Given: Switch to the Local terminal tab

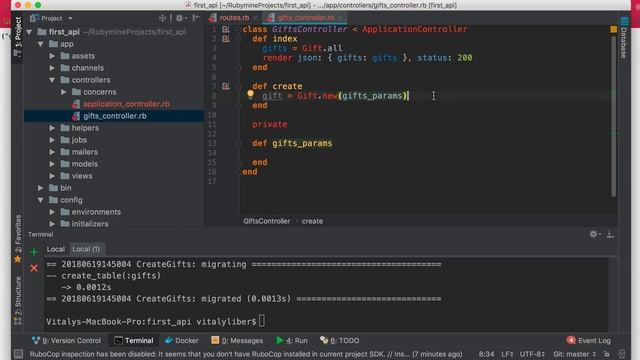Looking at the screenshot, I should [56, 249].
